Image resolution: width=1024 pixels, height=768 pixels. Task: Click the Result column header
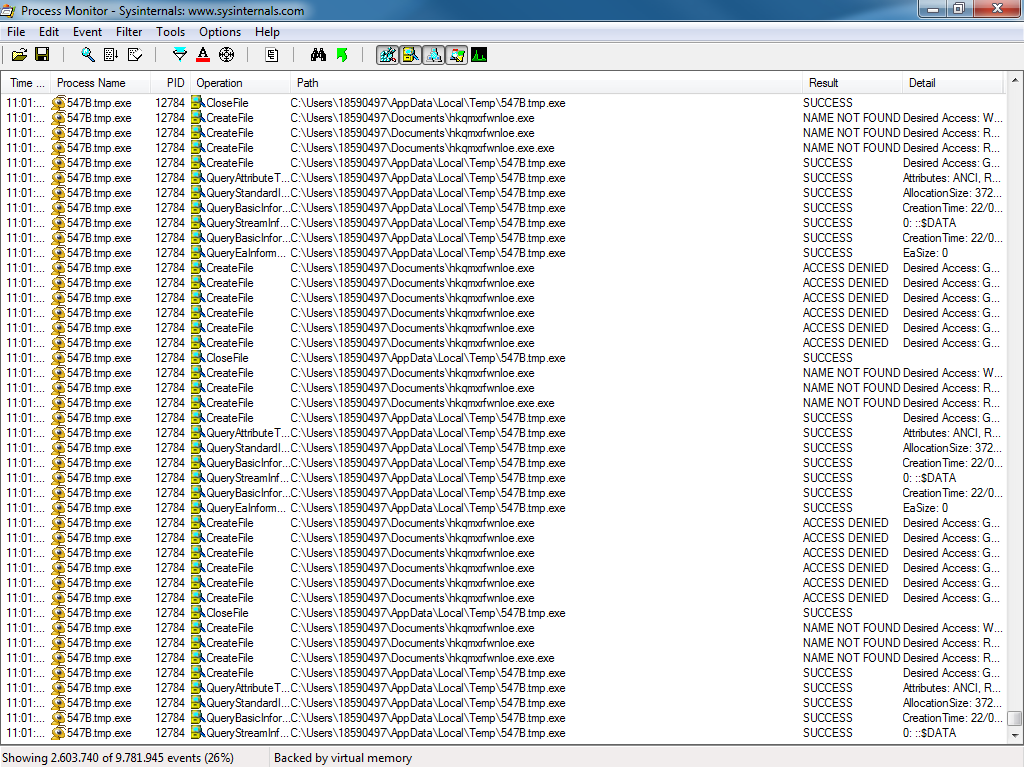[852, 83]
